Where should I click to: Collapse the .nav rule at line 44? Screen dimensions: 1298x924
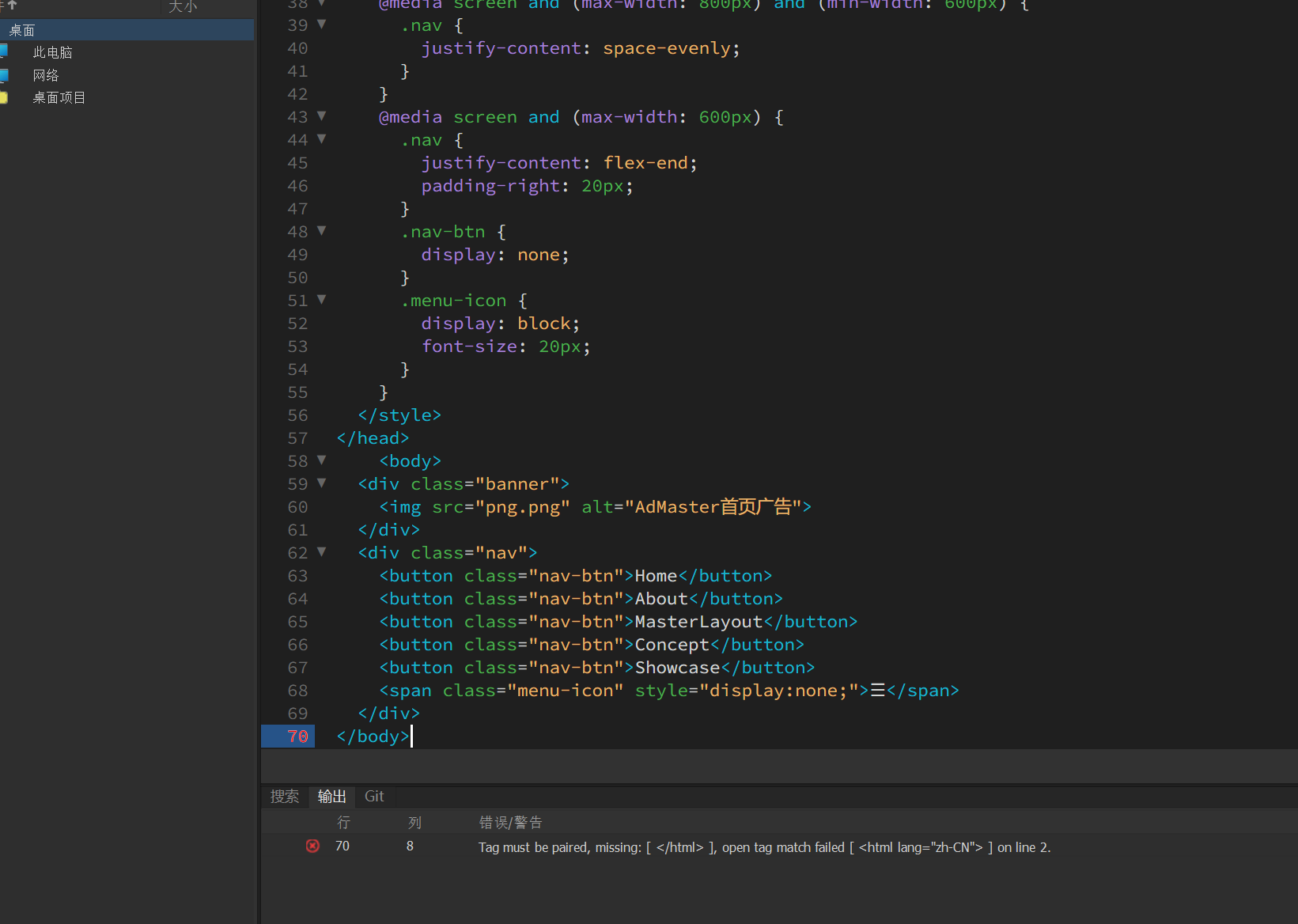322,138
